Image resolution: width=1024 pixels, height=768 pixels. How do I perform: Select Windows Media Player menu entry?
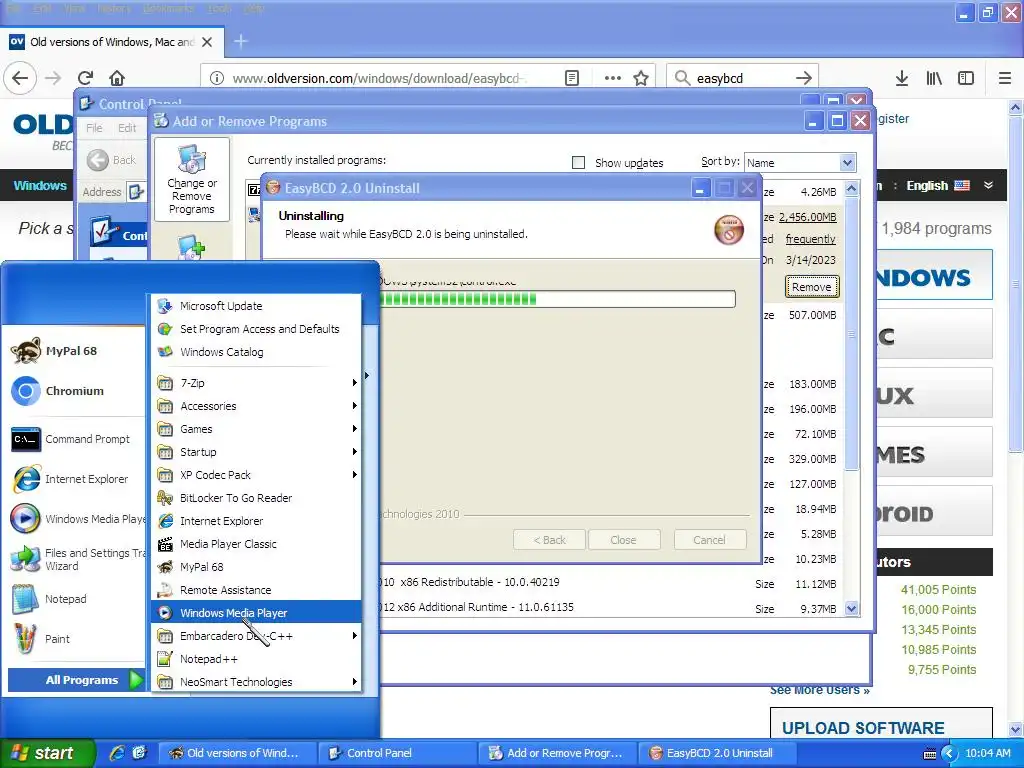coord(256,613)
